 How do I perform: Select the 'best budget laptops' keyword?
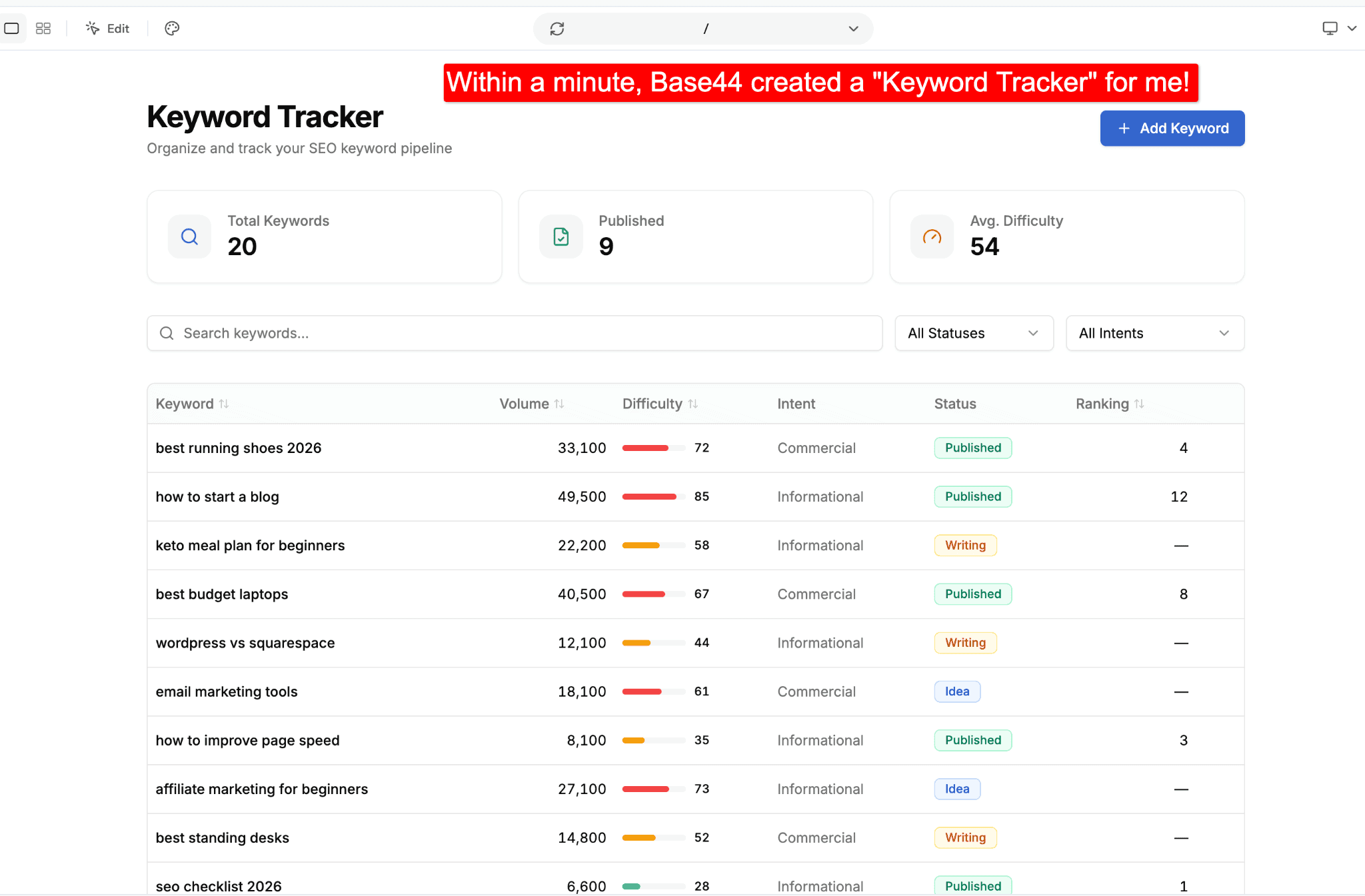(x=222, y=594)
